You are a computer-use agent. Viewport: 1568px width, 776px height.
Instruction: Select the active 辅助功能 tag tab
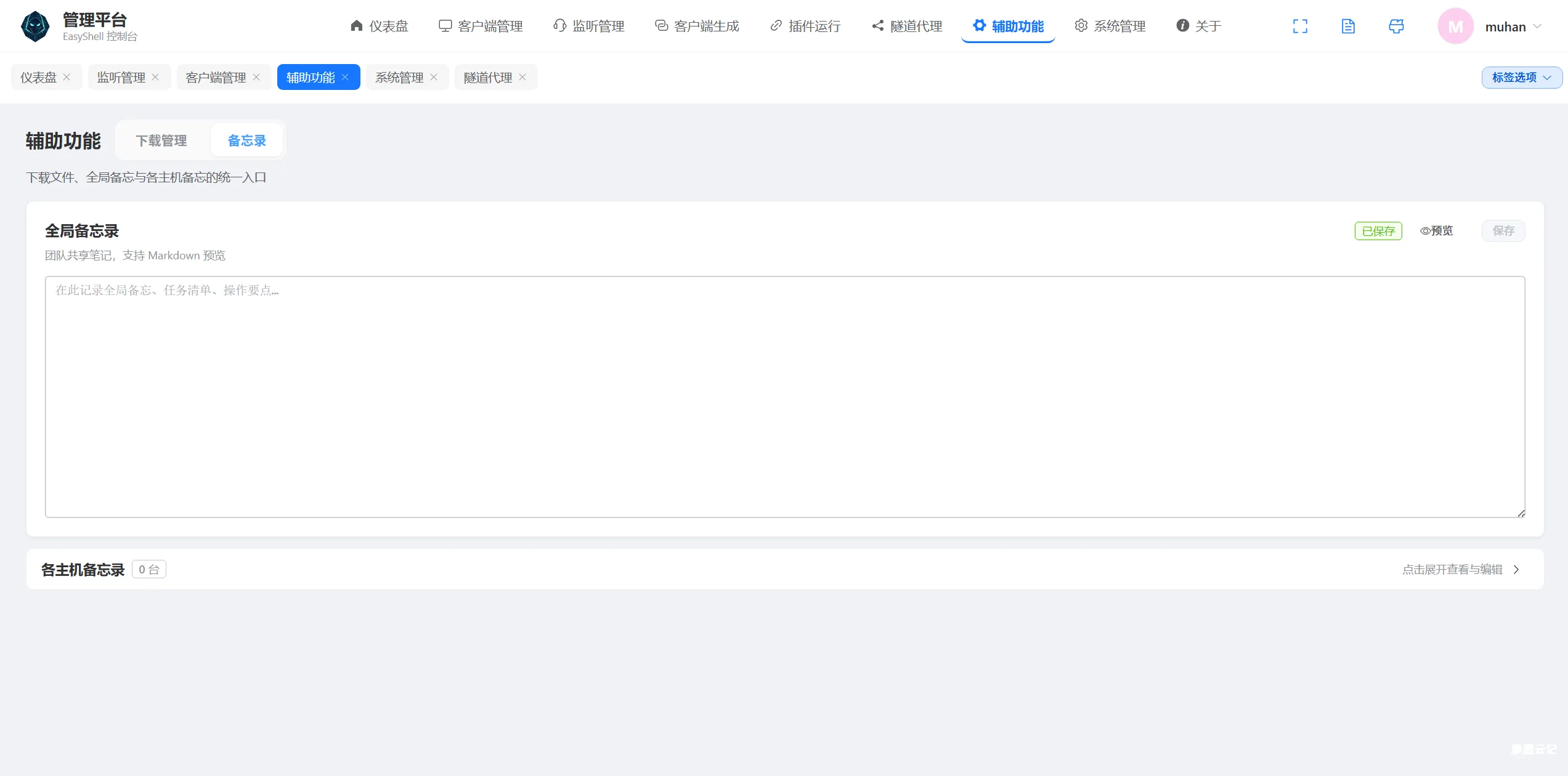(311, 78)
